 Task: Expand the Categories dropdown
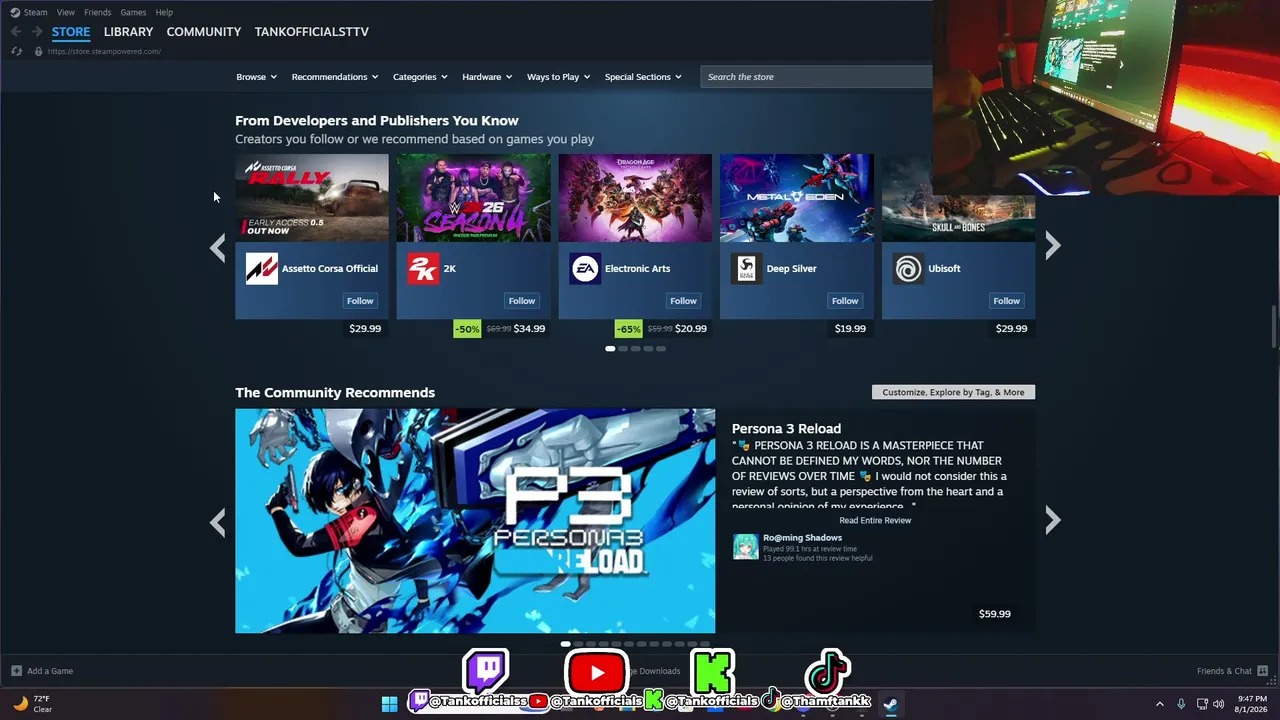pos(420,77)
